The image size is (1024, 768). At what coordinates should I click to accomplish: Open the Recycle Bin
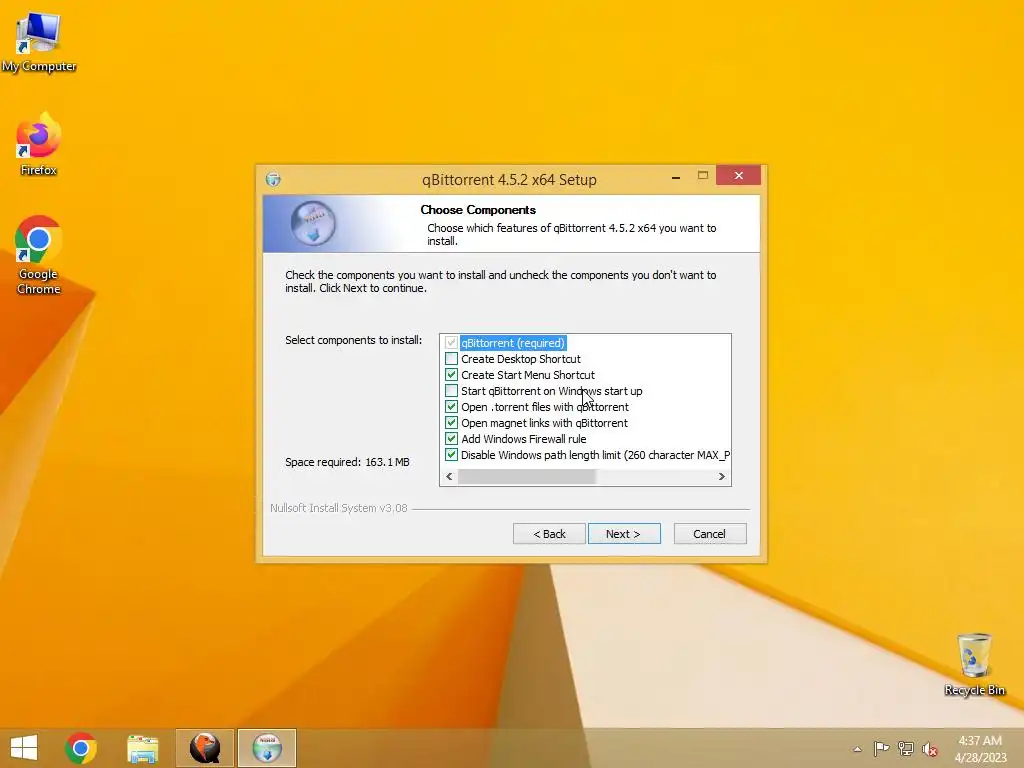pos(974,664)
